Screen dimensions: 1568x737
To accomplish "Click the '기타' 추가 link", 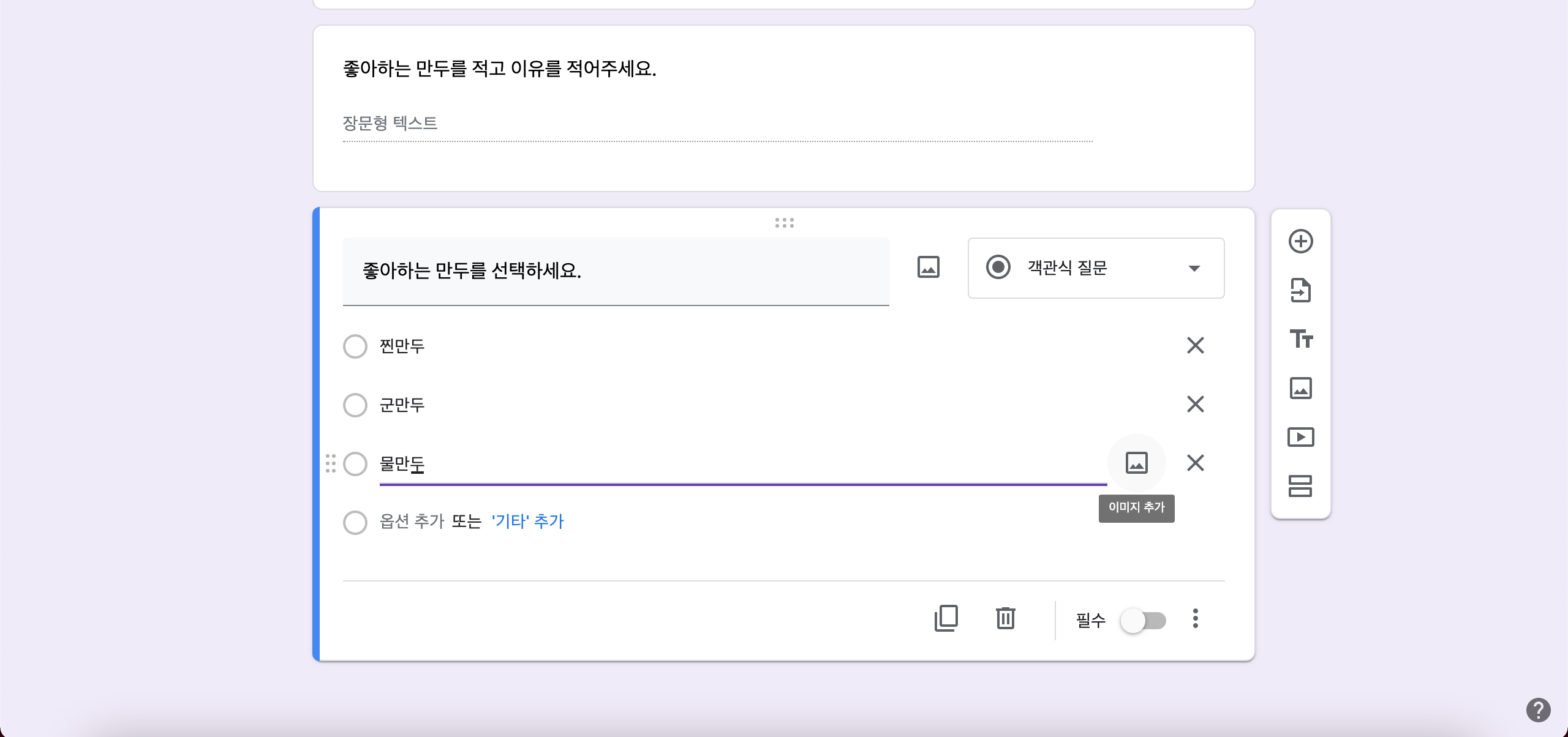I will click(x=527, y=521).
